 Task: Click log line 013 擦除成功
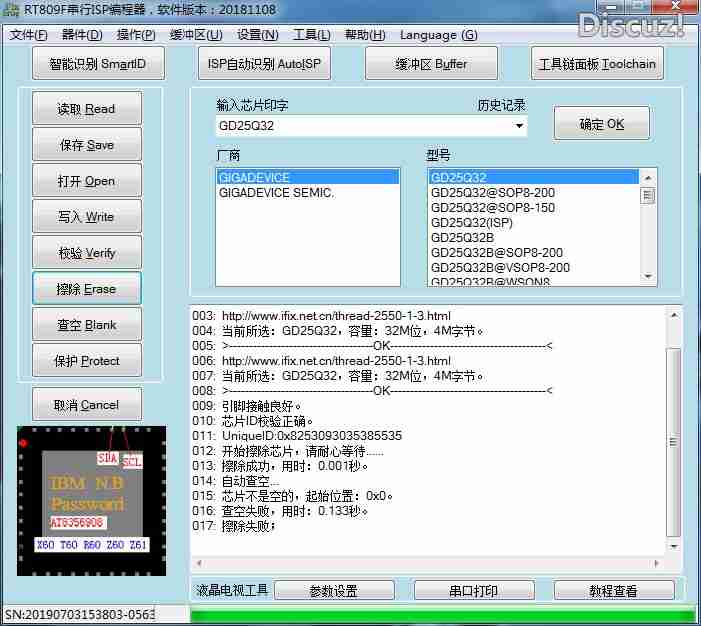click(x=295, y=466)
